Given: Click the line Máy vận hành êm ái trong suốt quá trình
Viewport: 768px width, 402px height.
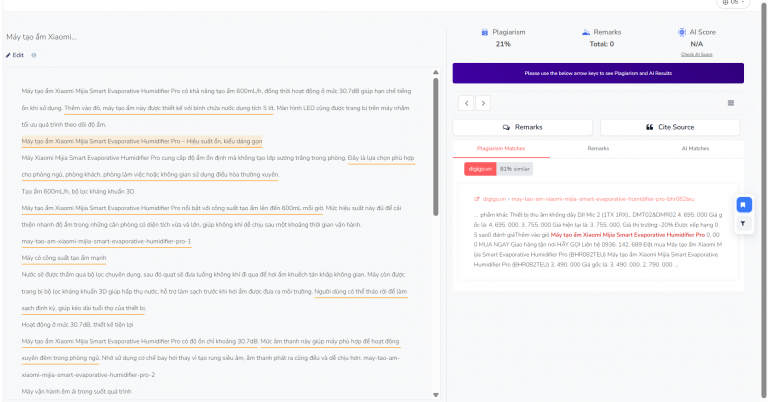Looking at the screenshot, I should point(76,391).
